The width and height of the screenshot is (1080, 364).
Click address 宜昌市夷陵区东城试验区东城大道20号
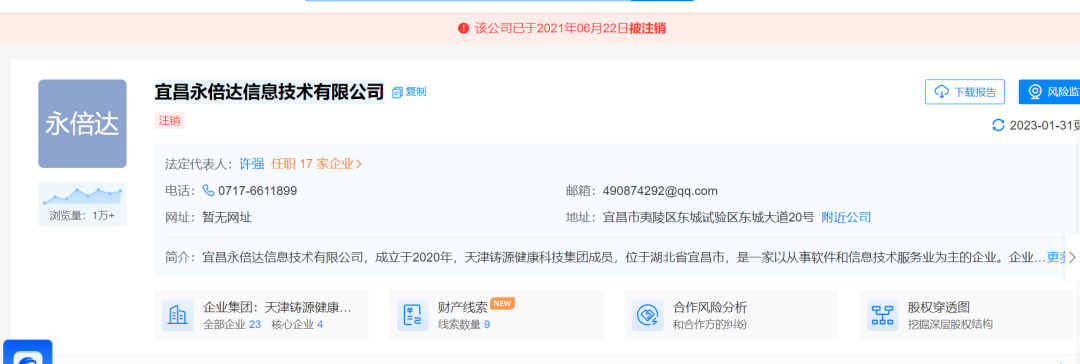(708, 218)
